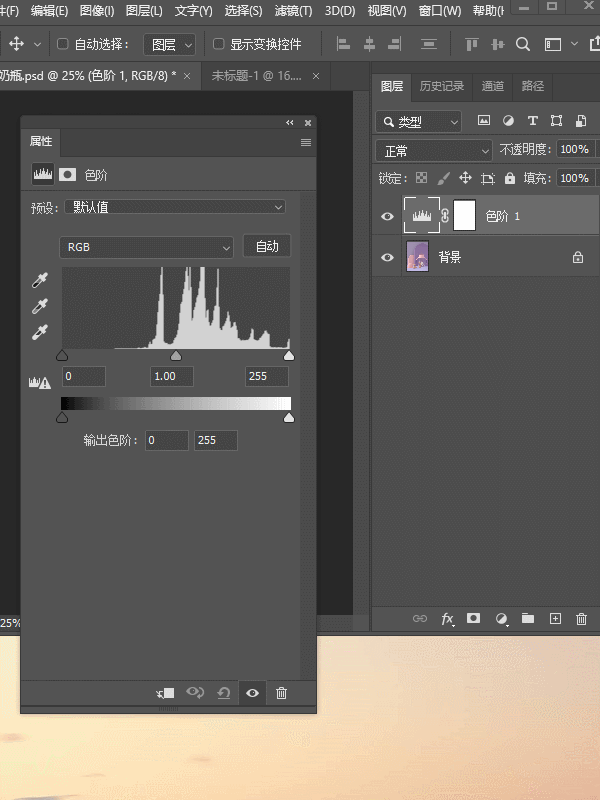Switch to 未标题-1 document tab
The image size is (600, 800).
click(257, 76)
